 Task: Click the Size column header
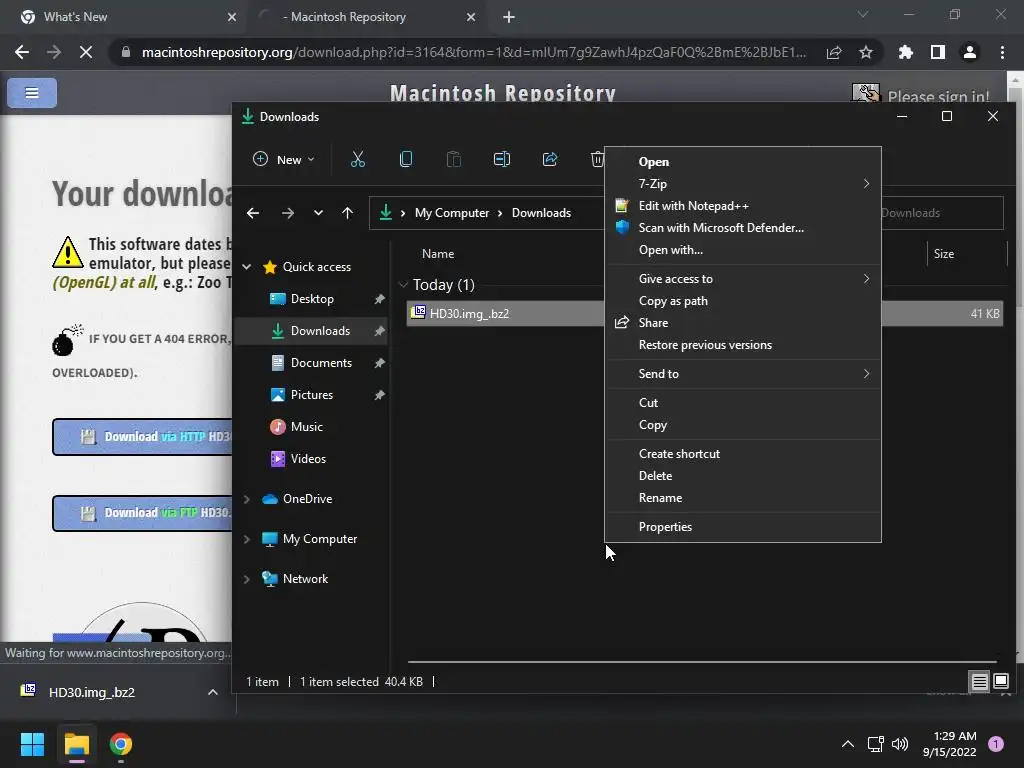pyautogui.click(x=944, y=254)
